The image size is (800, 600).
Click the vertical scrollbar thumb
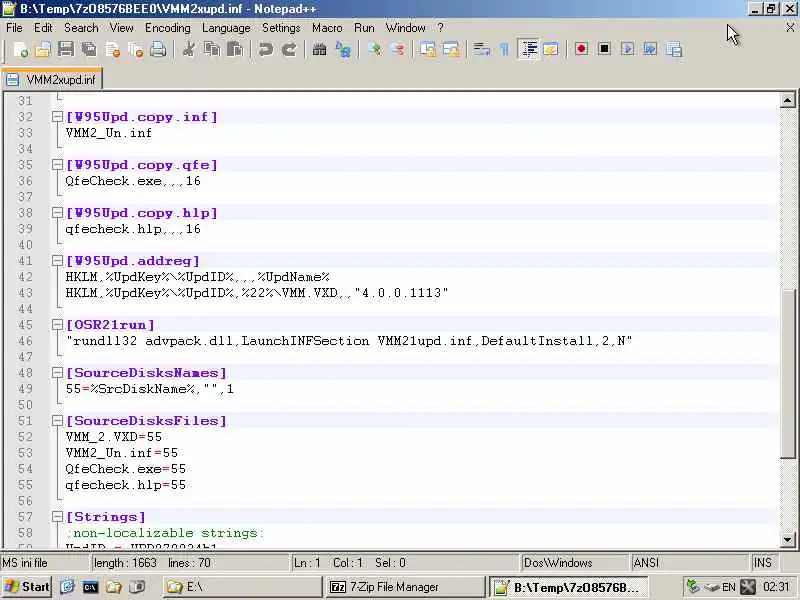(787, 373)
